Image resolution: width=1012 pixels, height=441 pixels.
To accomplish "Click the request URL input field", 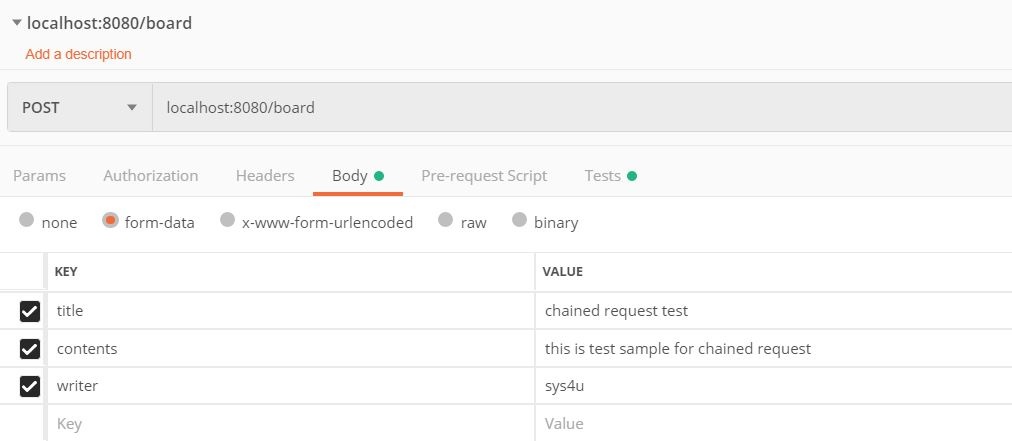I will [x=580, y=107].
